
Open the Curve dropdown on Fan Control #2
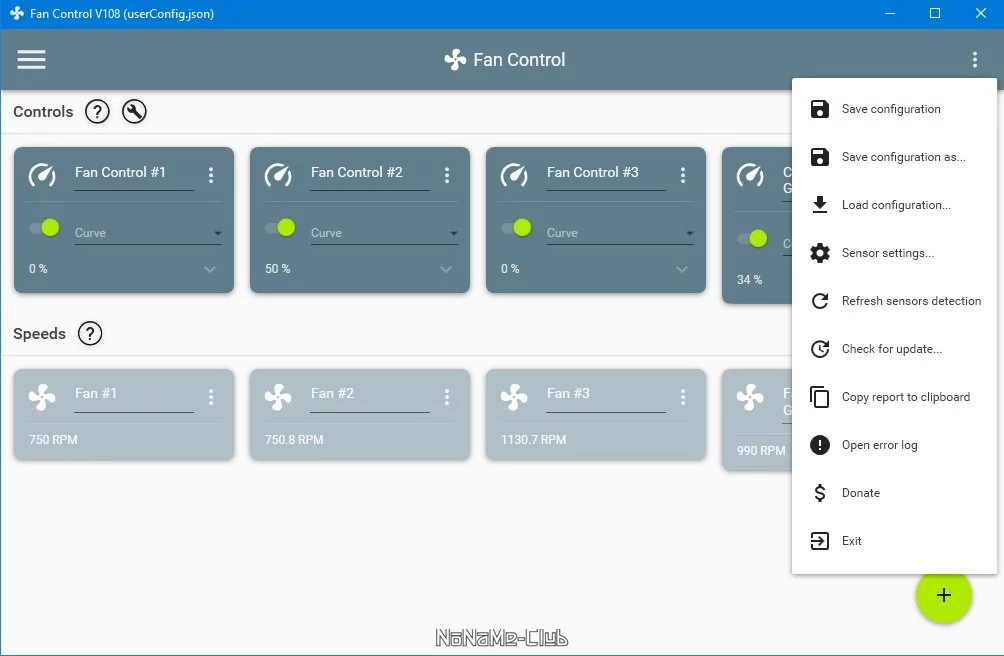[x=384, y=233]
